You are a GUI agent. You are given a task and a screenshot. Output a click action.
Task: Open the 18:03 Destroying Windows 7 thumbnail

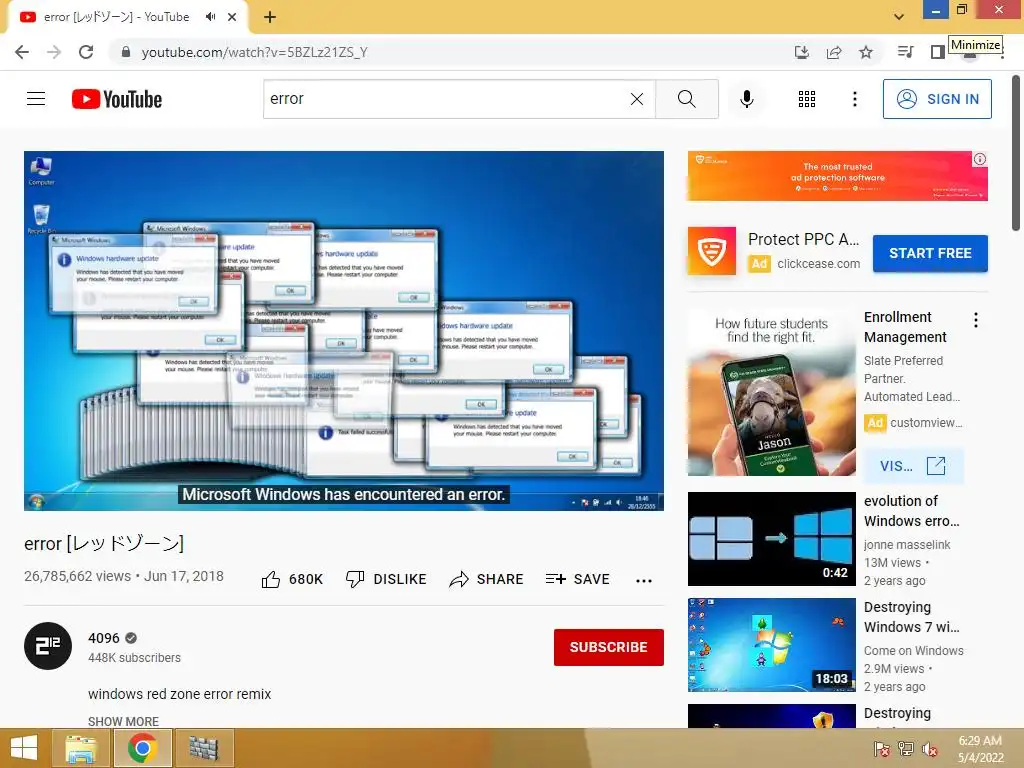click(x=771, y=645)
